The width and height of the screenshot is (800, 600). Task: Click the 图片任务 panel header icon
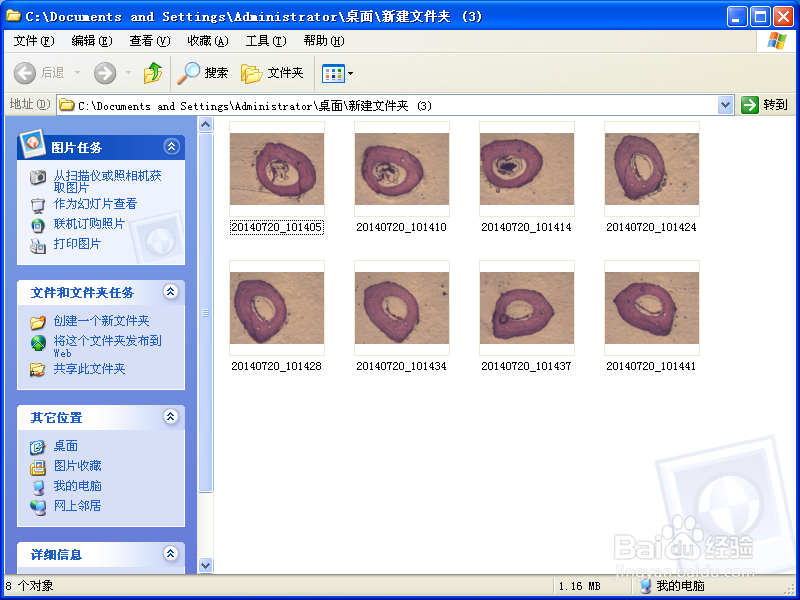point(33,144)
